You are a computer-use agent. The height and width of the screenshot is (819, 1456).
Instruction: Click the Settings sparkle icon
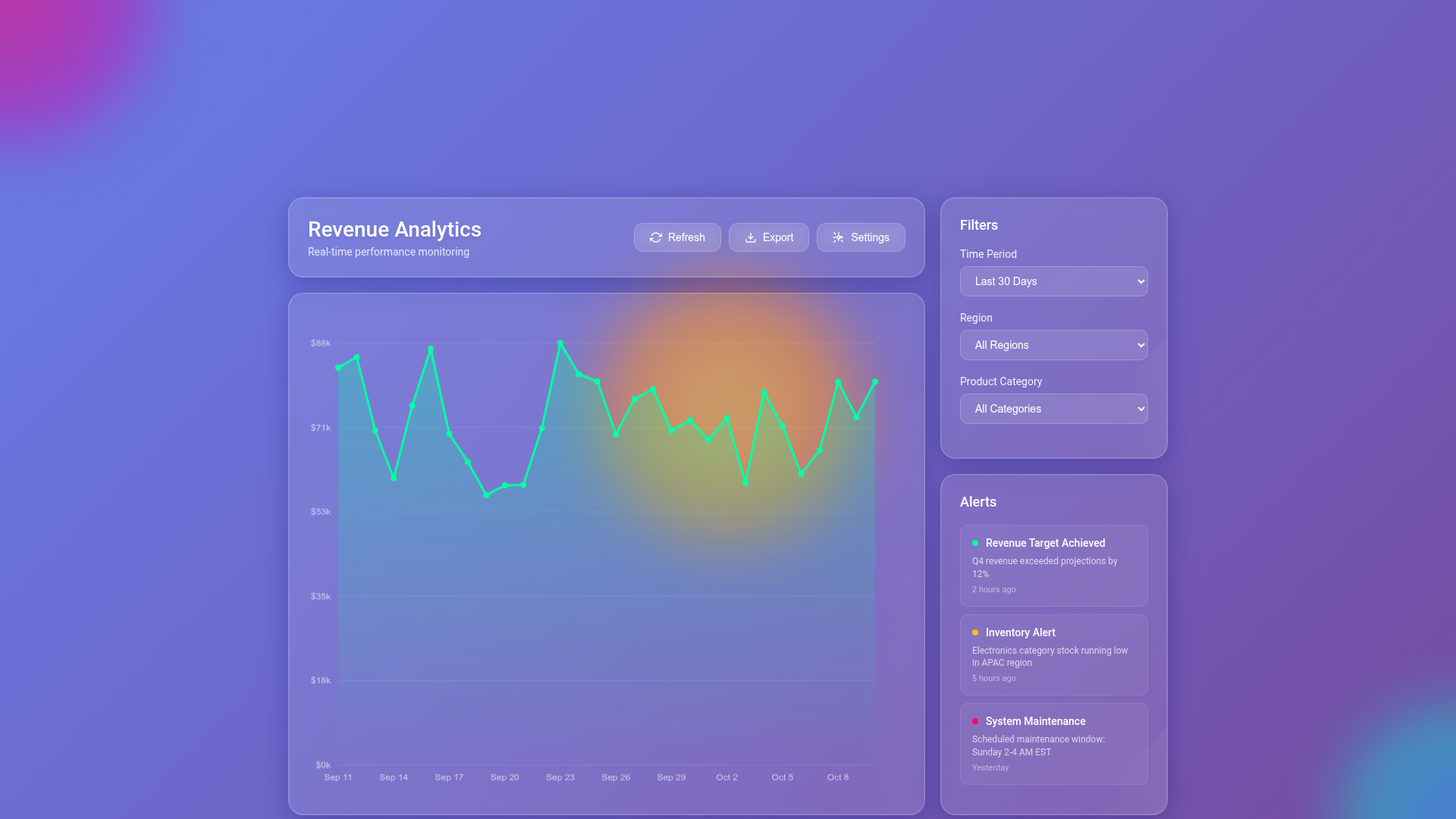click(838, 237)
